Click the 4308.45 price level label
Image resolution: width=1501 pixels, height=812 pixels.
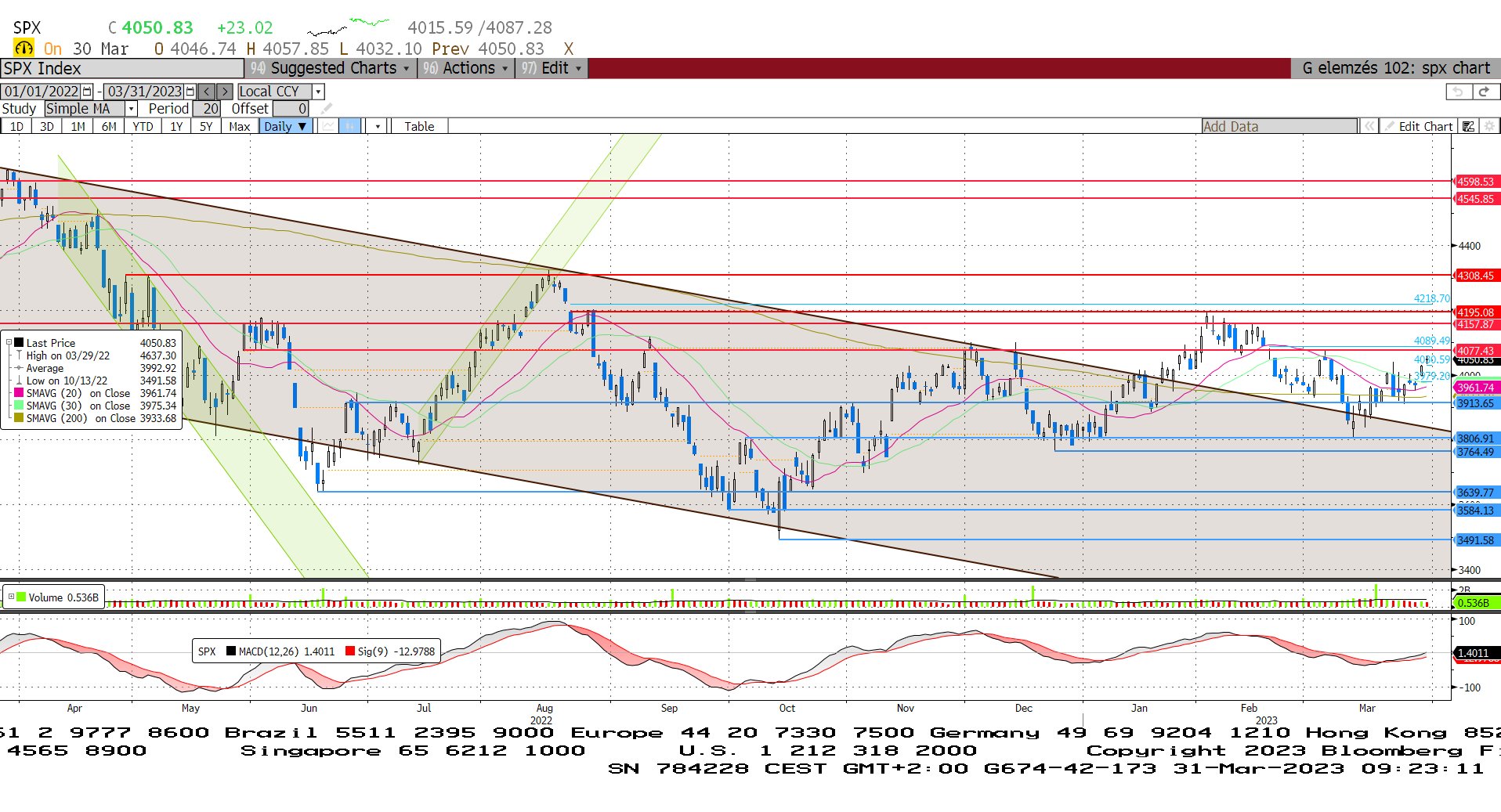click(1477, 276)
